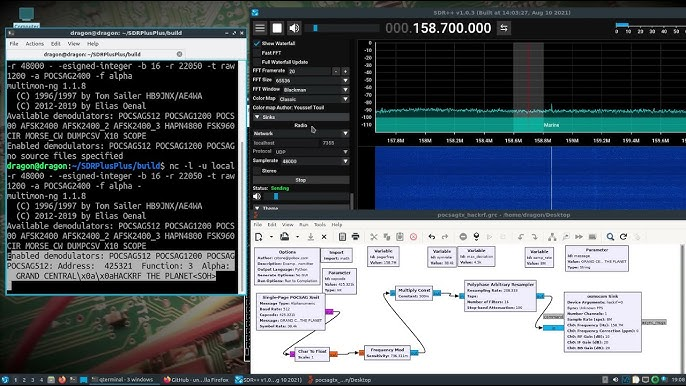Screen dimensions: 686x386
Task: Mute SDR++ audio with top speaker icon
Action: pyautogui.click(x=294, y=28)
